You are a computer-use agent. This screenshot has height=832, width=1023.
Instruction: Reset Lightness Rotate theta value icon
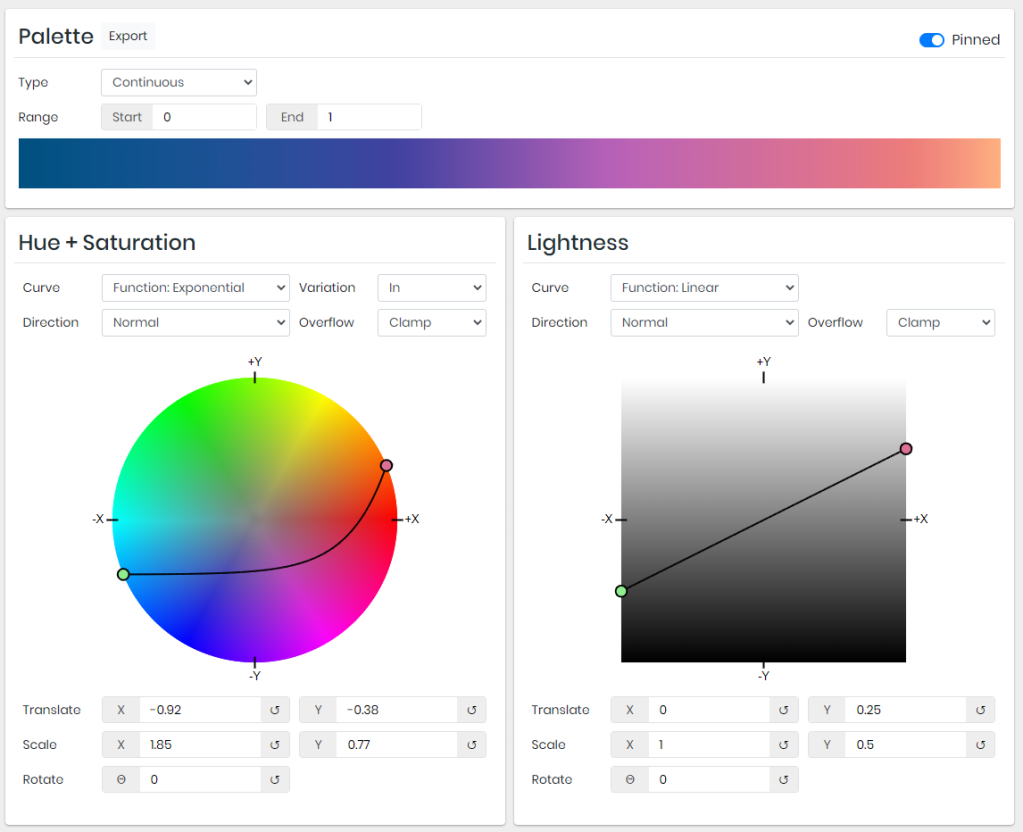coord(784,780)
